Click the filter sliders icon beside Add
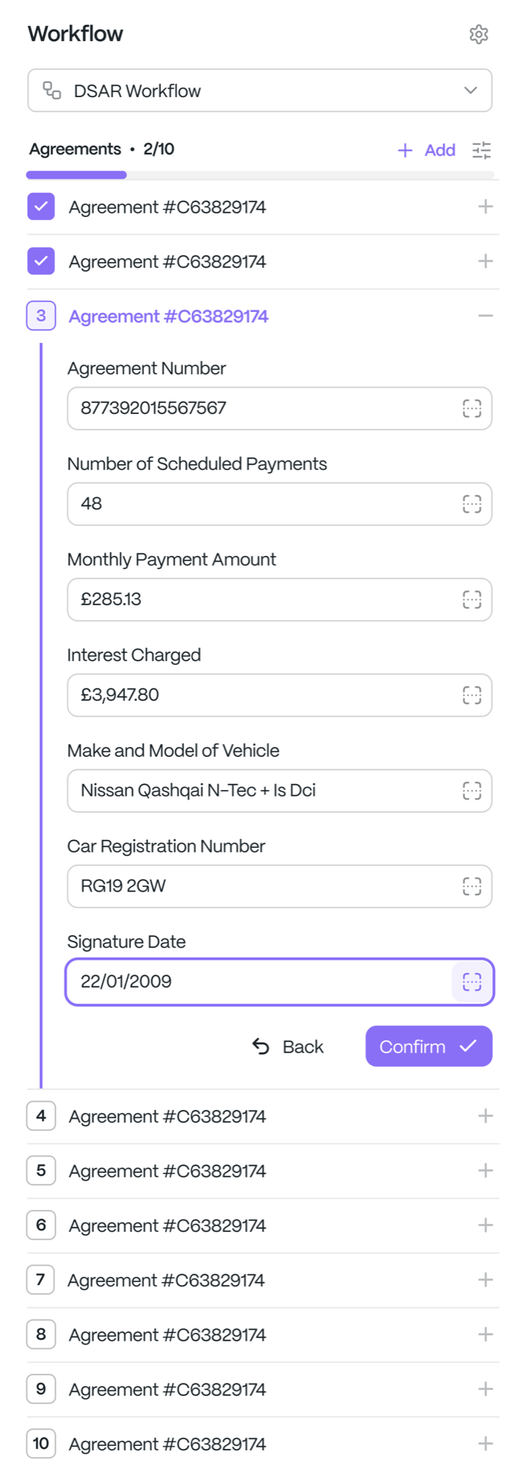 [482, 150]
